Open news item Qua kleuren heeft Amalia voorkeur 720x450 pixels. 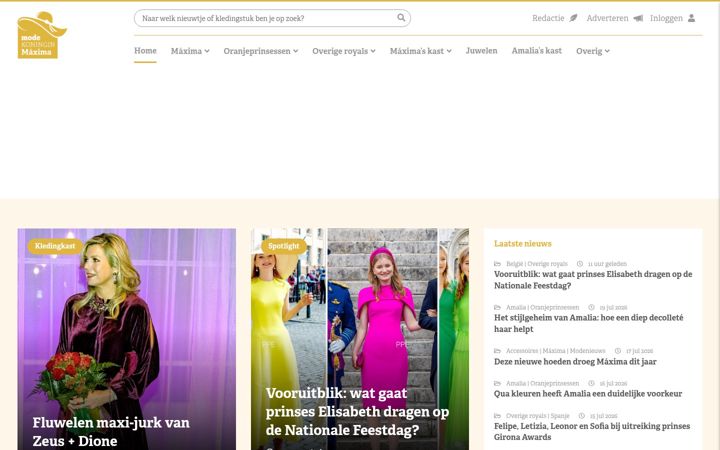click(x=588, y=394)
